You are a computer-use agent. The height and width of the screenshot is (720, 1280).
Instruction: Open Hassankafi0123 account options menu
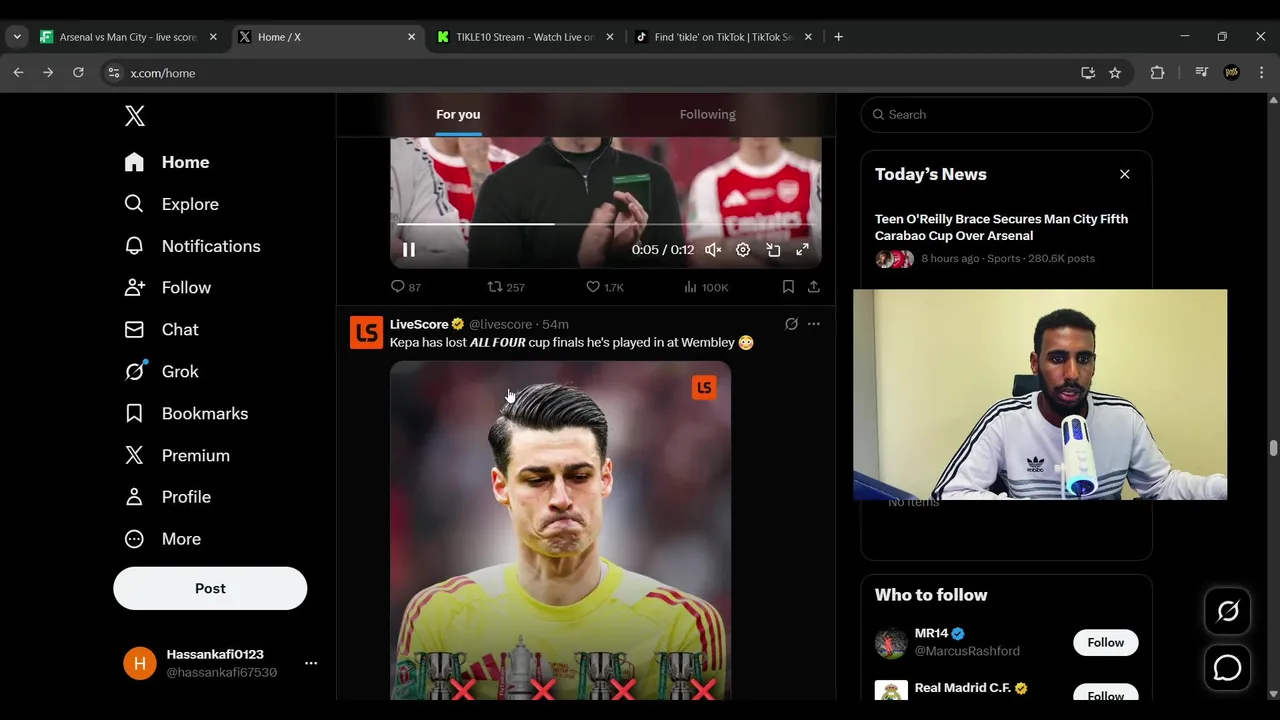coord(311,663)
